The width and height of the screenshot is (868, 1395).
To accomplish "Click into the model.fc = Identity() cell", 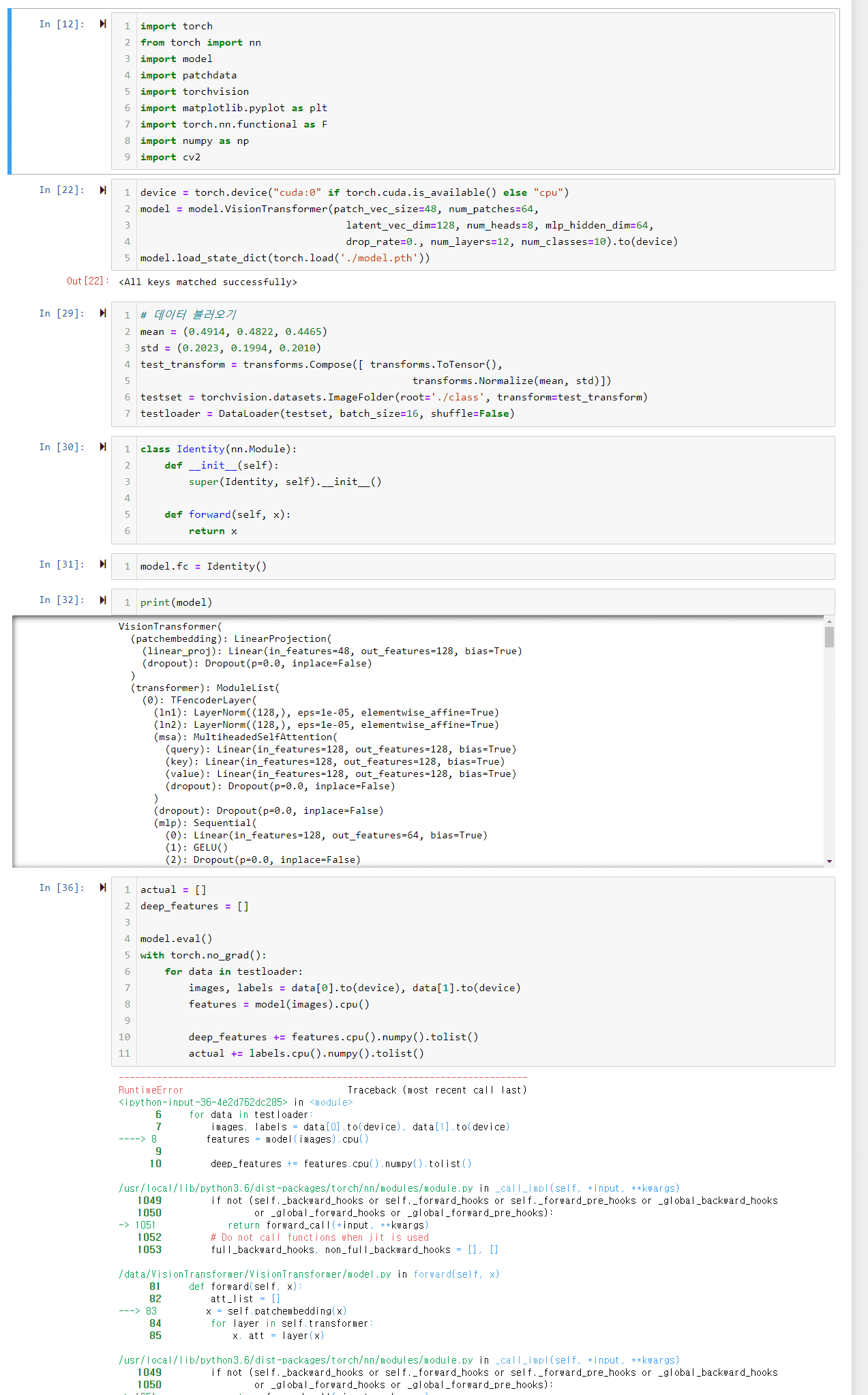I will coord(473,566).
